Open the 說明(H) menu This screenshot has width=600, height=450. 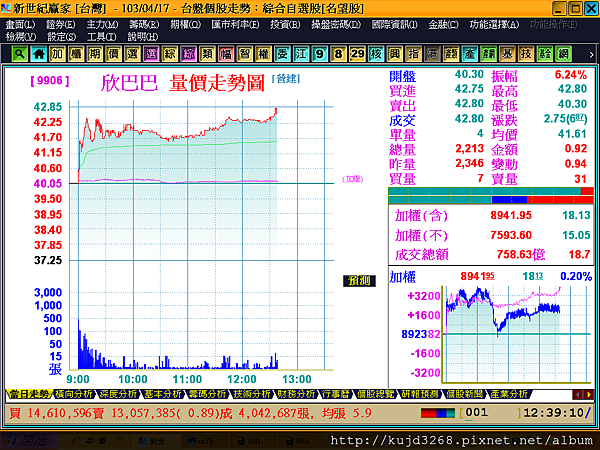tap(143, 37)
